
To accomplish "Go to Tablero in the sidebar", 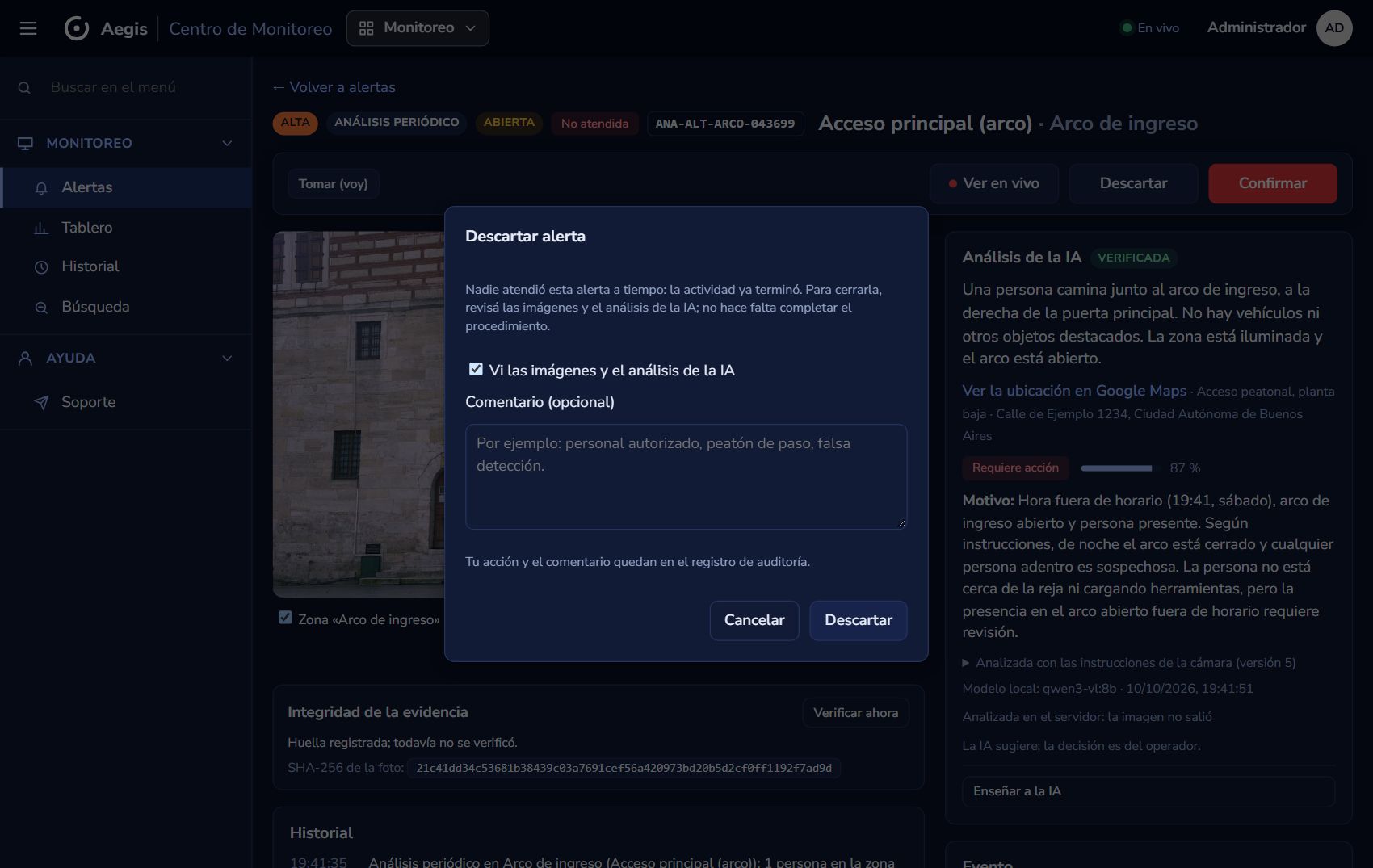I will pos(126,228).
